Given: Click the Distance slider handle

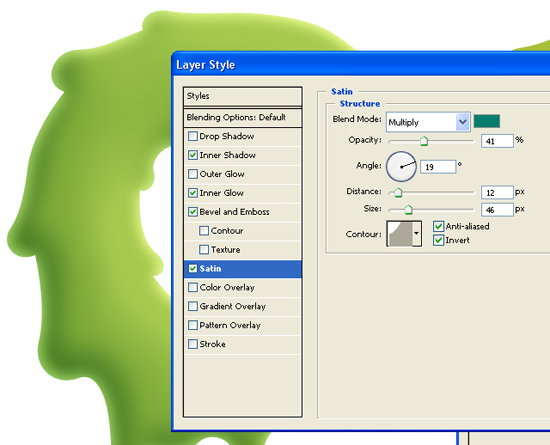Looking at the screenshot, I should pos(398,193).
